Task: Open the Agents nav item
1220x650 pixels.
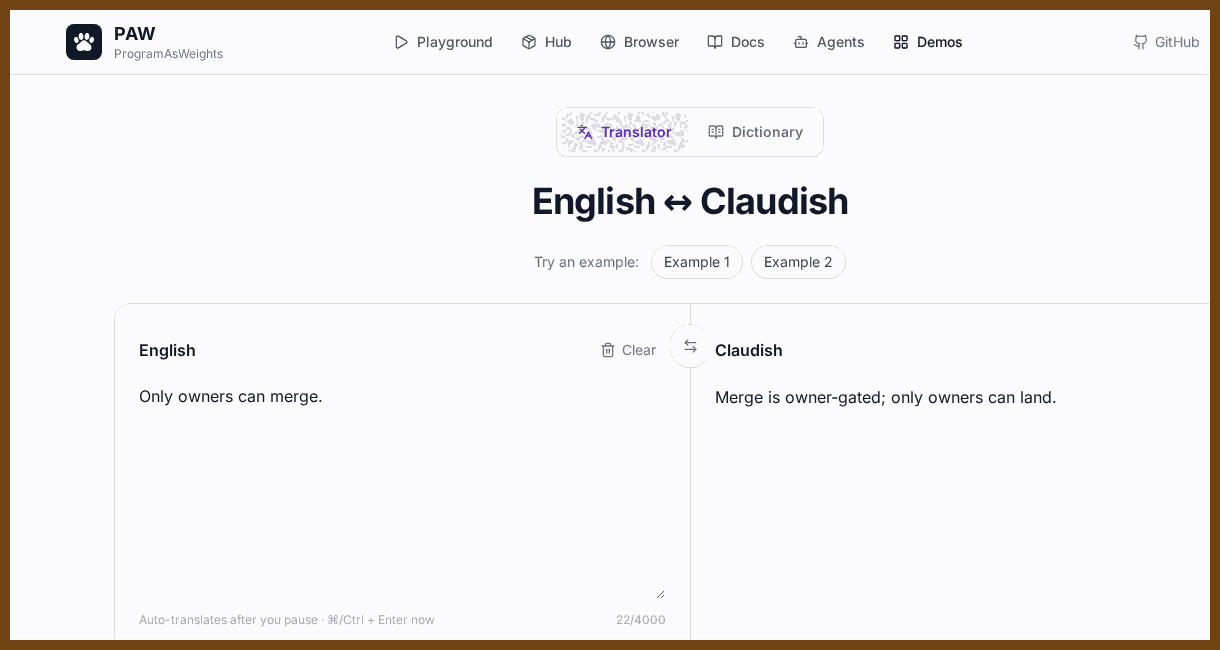Action: (829, 42)
